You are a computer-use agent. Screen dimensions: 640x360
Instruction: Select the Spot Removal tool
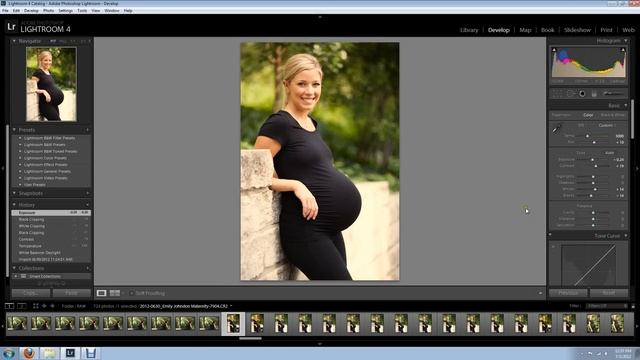tap(570, 94)
